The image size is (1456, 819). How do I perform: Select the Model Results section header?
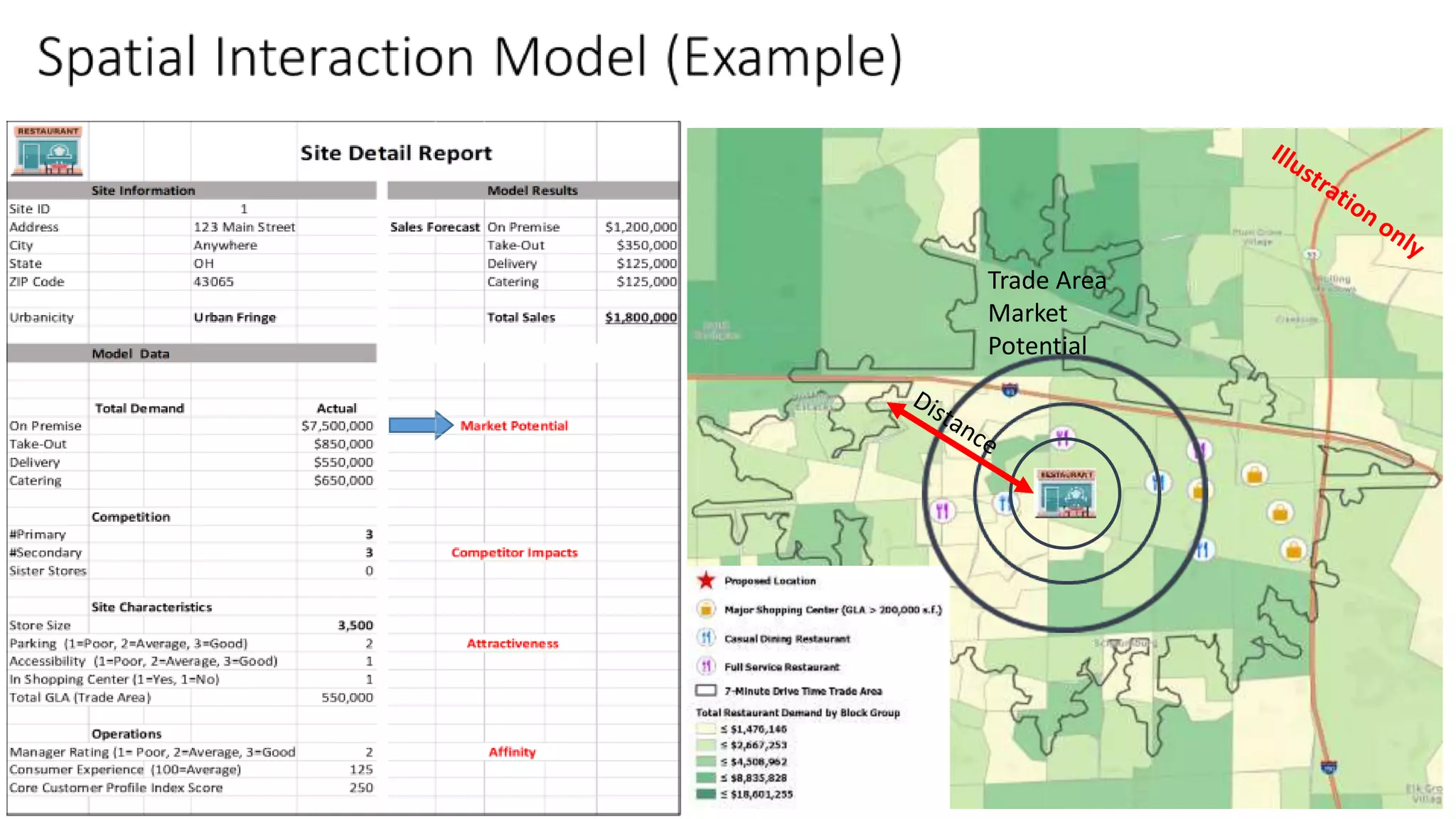532,191
